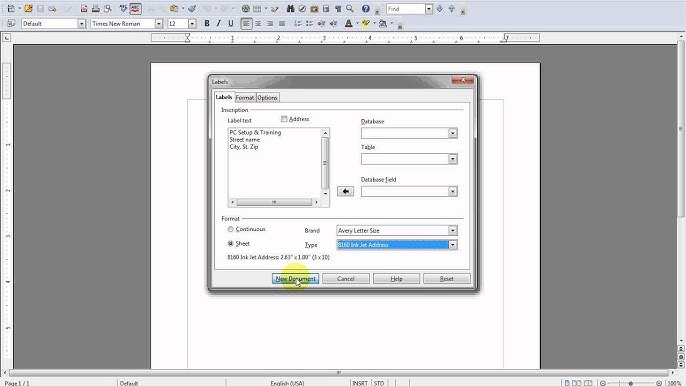Select the Sheet radio button
The height and width of the screenshot is (386, 686).
coord(231,244)
